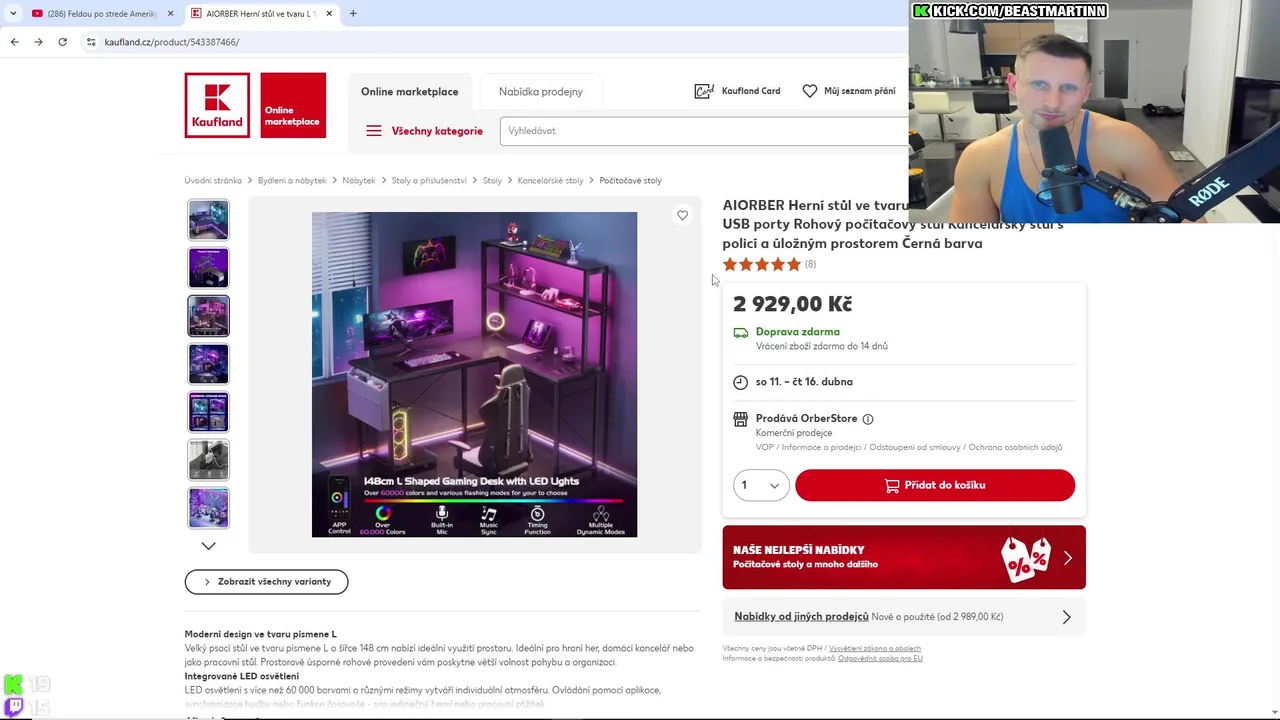This screenshot has height=720, width=1280.
Task: Go to Kancelářské stoly breadcrumb
Action: click(x=550, y=181)
